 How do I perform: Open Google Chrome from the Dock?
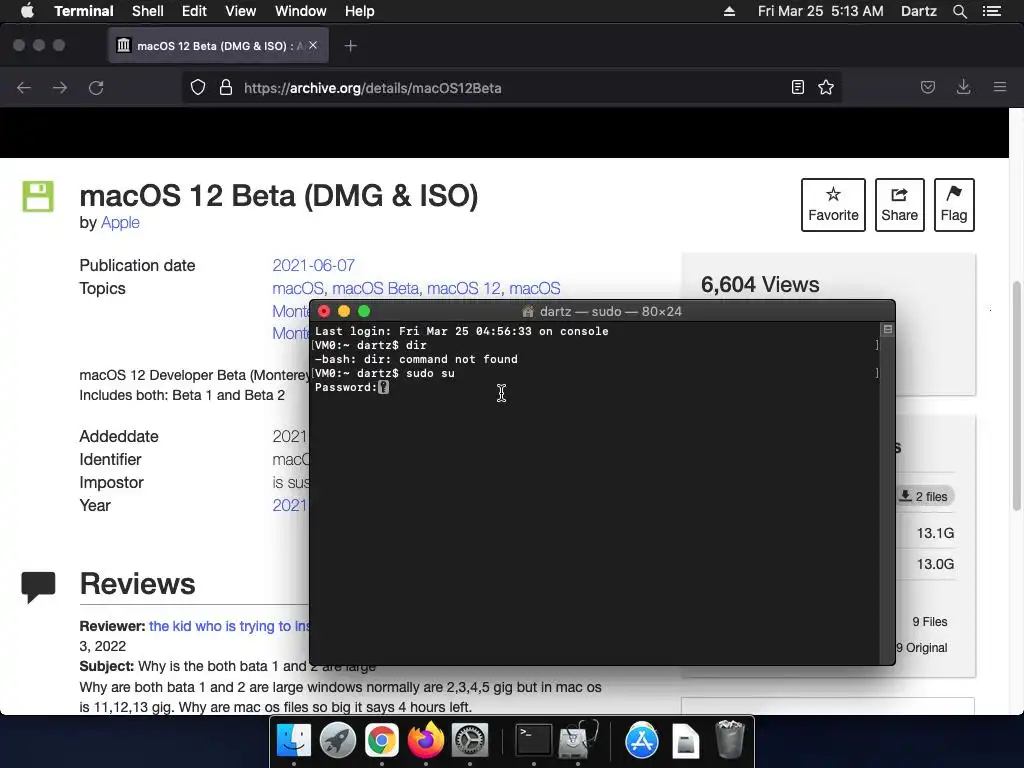[381, 741]
